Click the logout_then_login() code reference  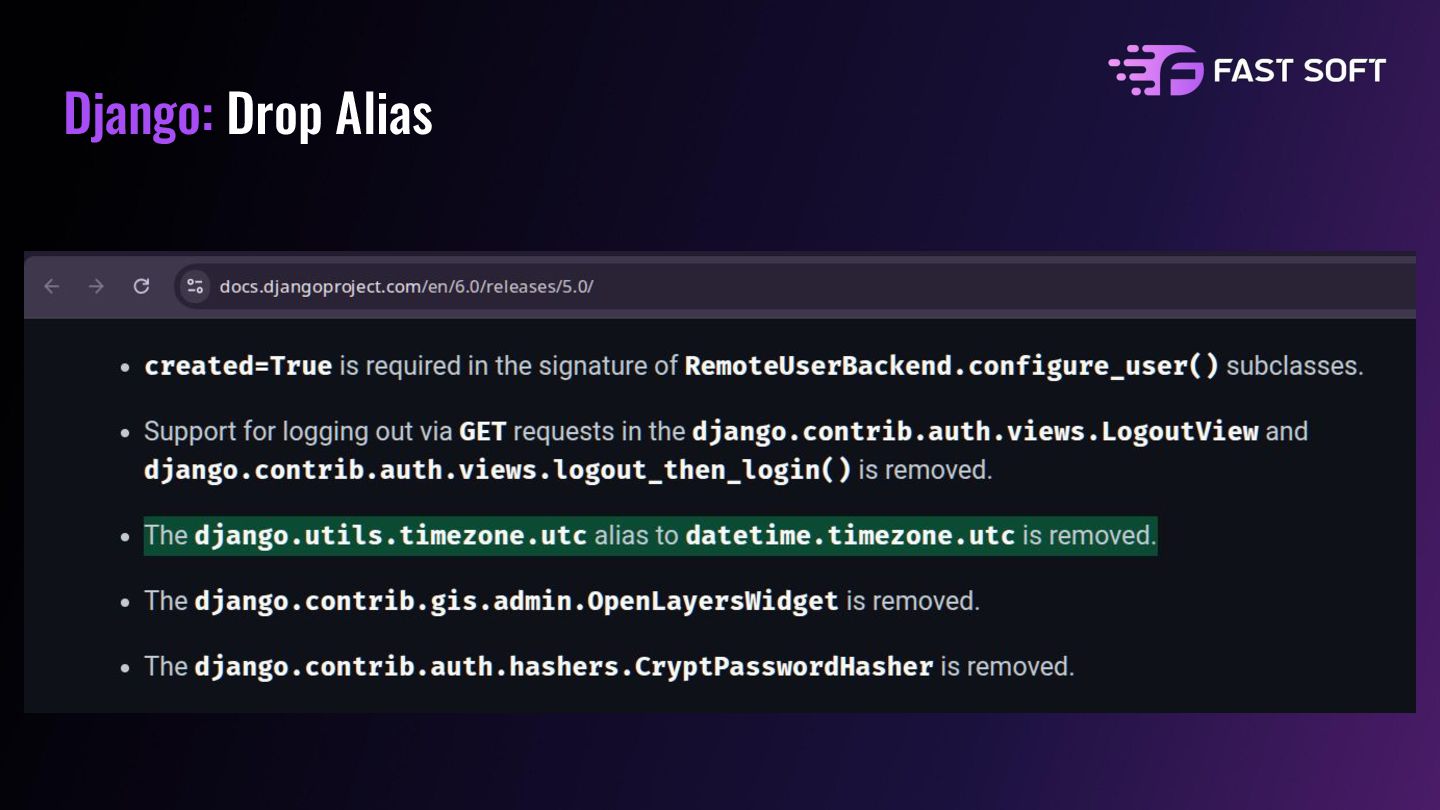(497, 470)
